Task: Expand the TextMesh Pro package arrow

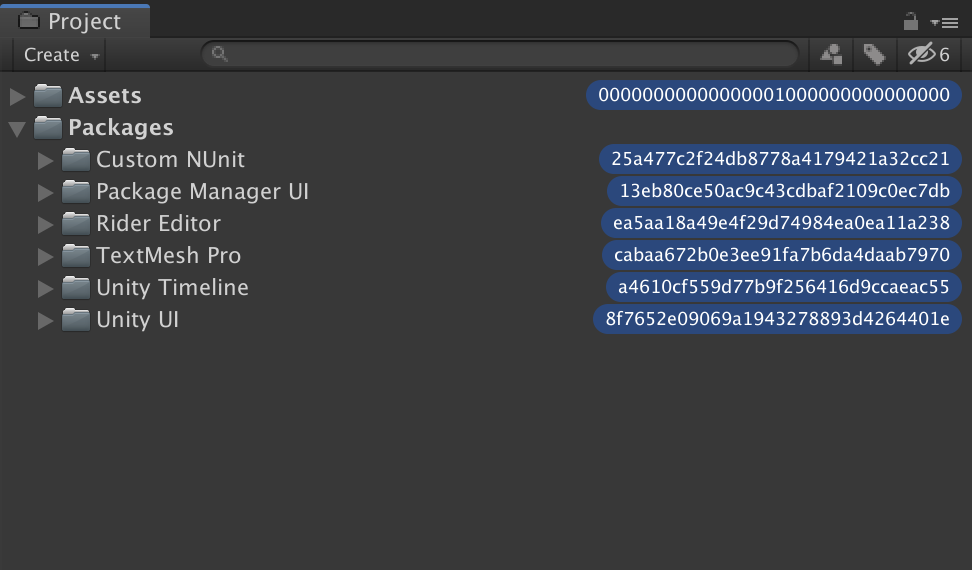Action: click(x=45, y=256)
